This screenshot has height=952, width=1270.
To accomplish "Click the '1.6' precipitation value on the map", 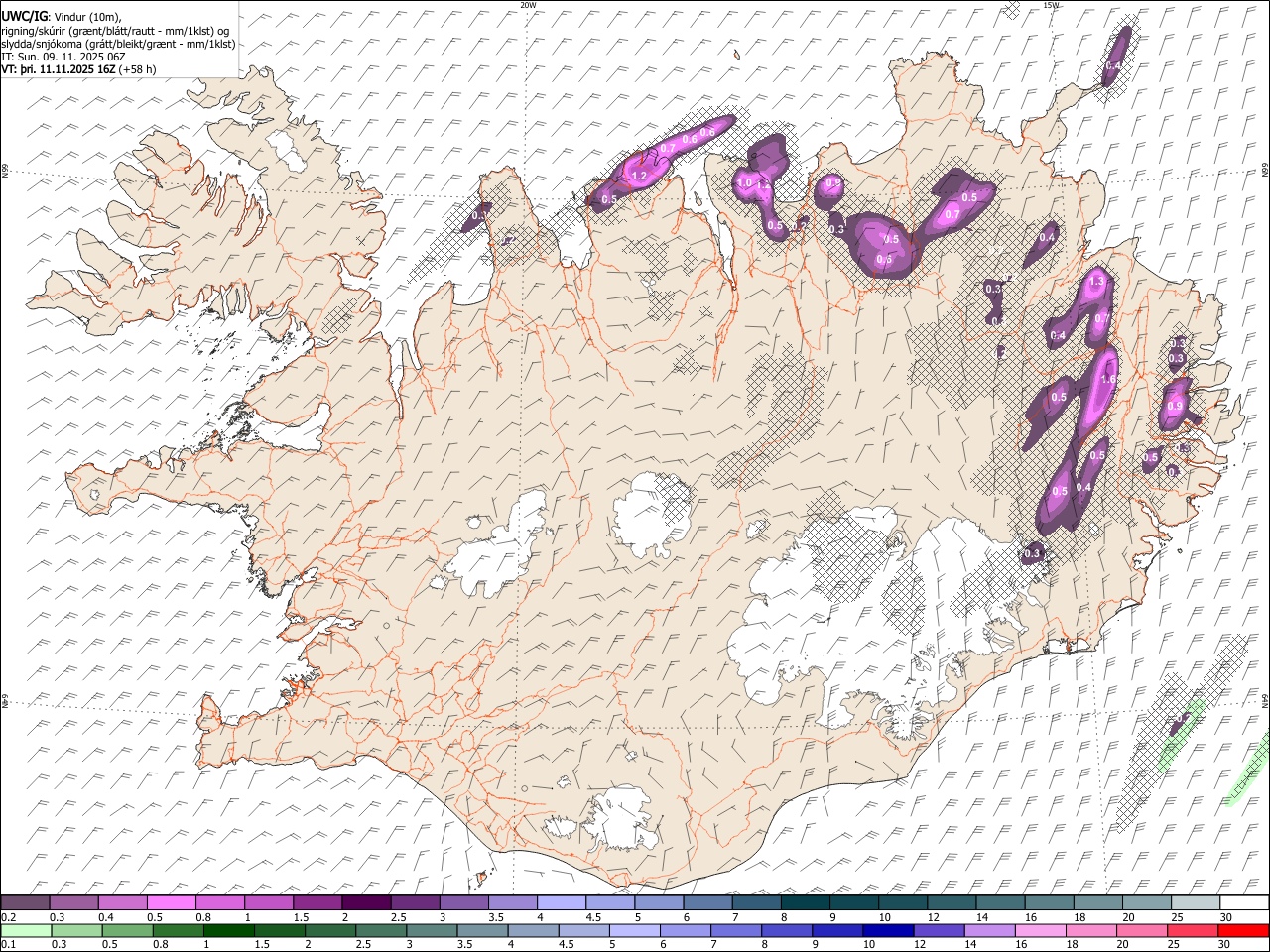I will point(1109,379).
